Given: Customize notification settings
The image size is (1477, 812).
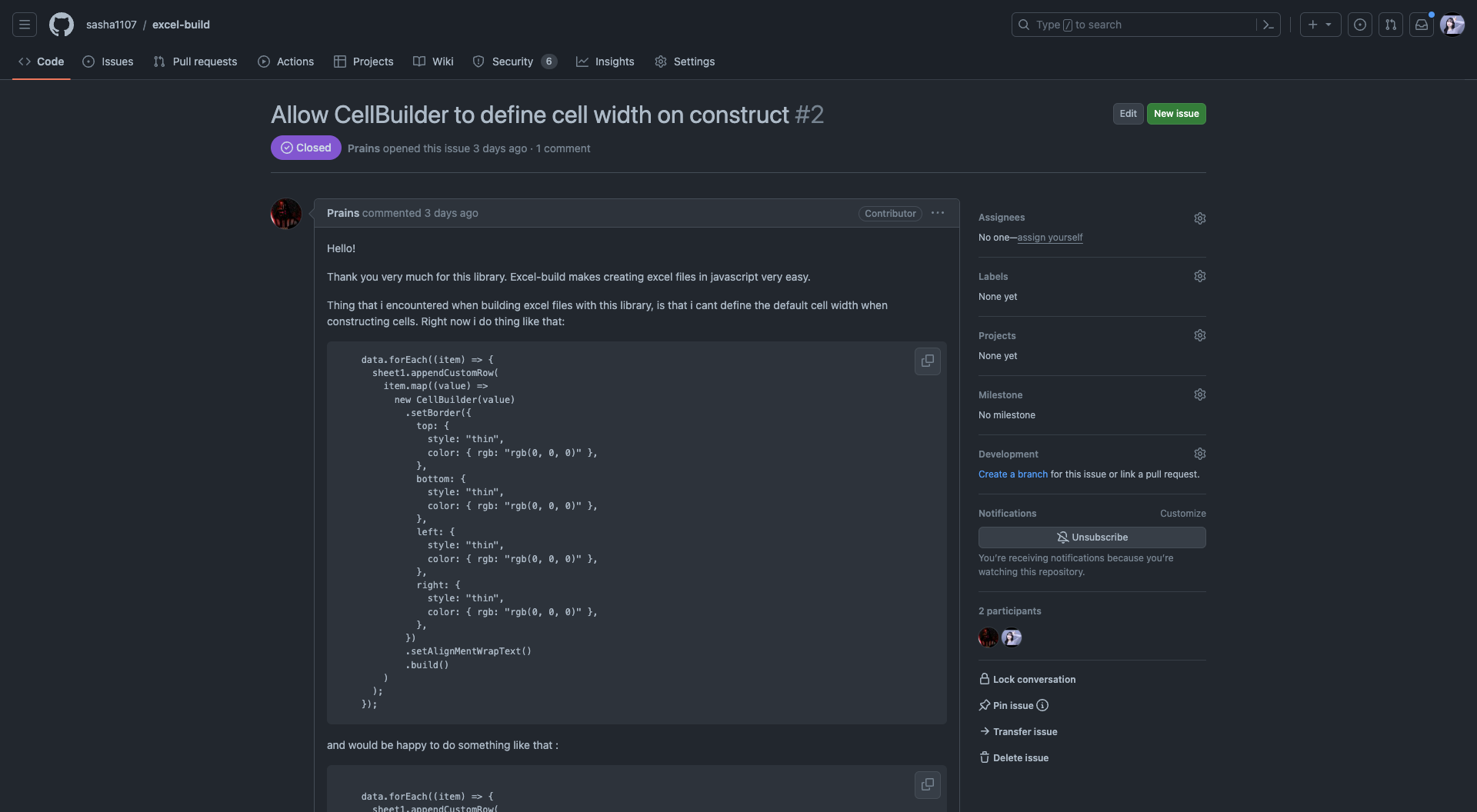Looking at the screenshot, I should 1182,514.
